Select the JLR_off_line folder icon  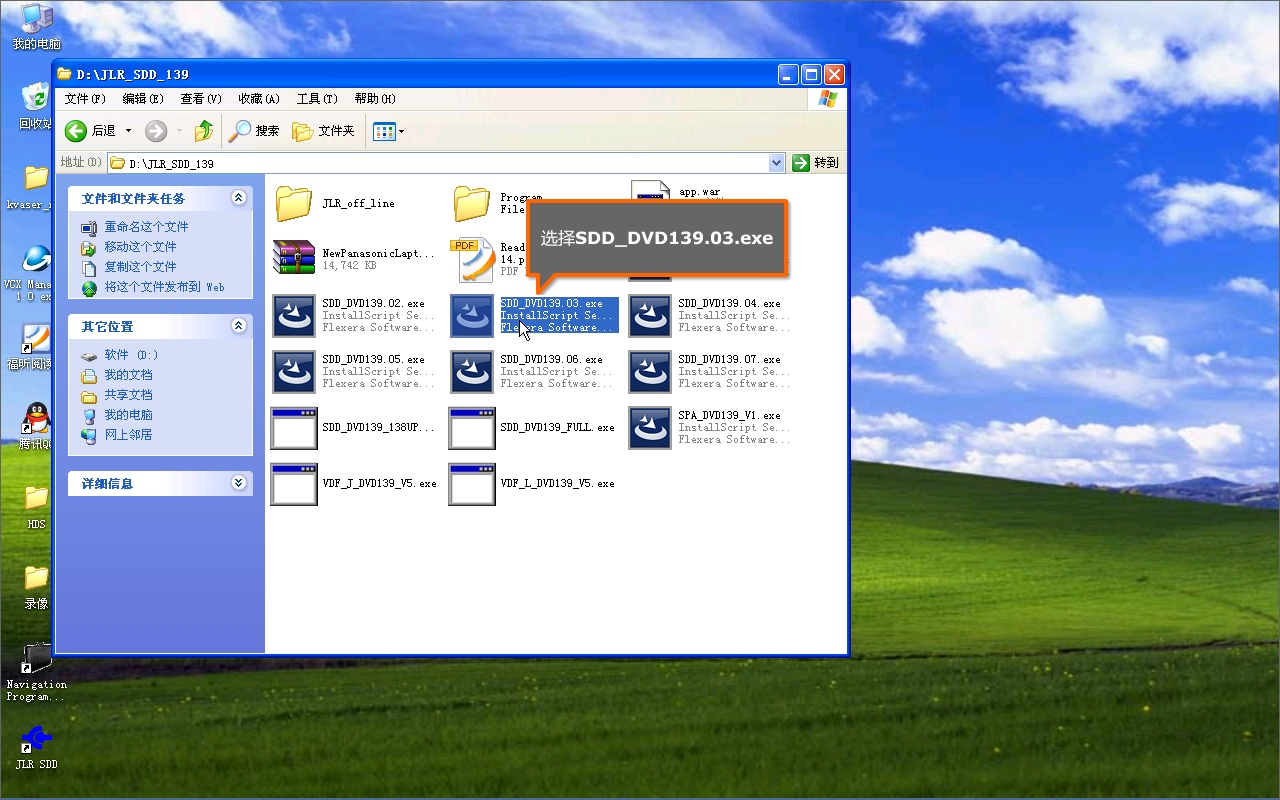click(x=294, y=203)
